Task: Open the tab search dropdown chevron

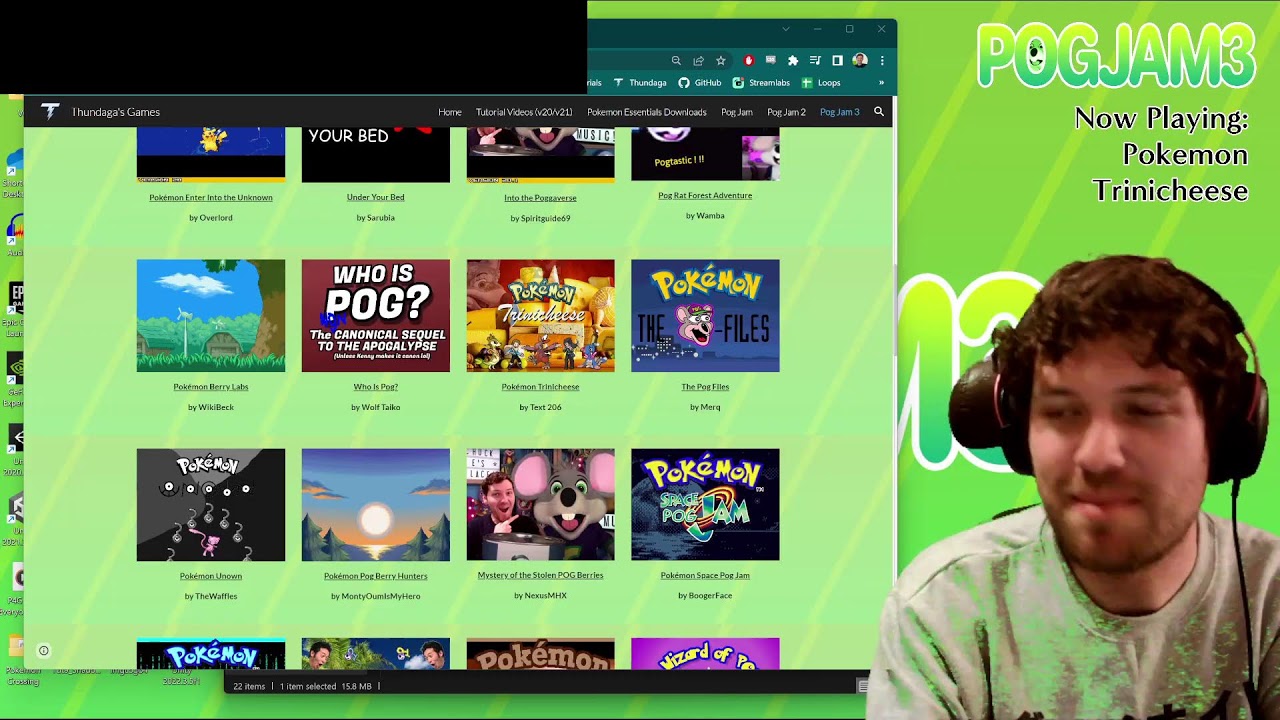Action: 786,29
